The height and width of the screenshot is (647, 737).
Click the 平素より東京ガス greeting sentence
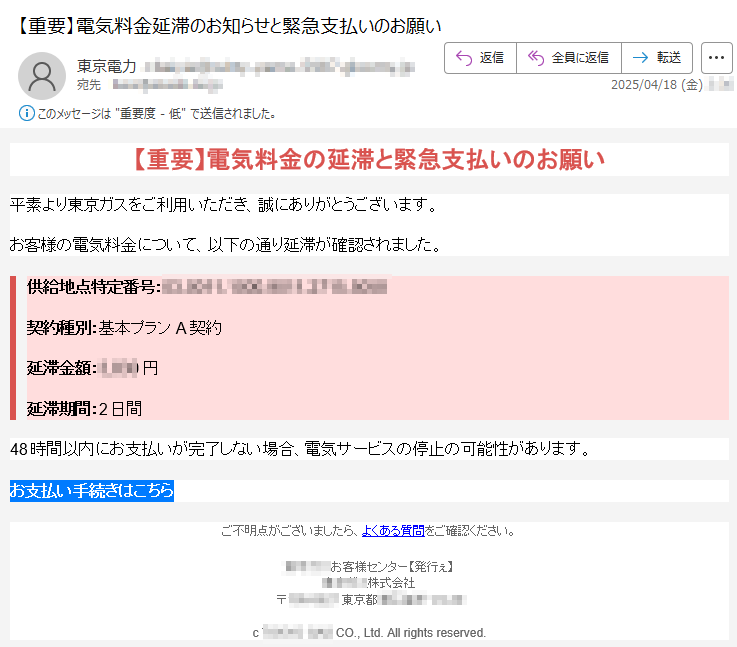(224, 205)
